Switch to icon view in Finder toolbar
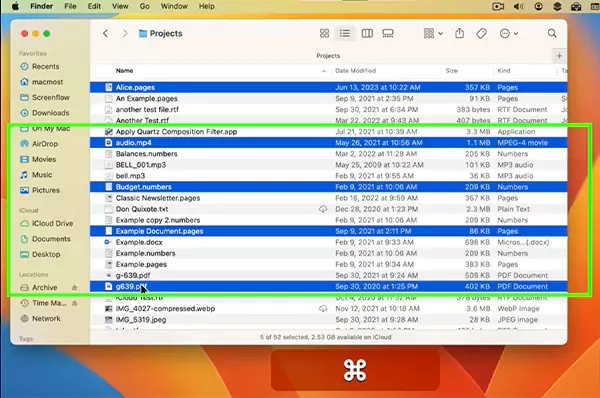 (x=324, y=33)
